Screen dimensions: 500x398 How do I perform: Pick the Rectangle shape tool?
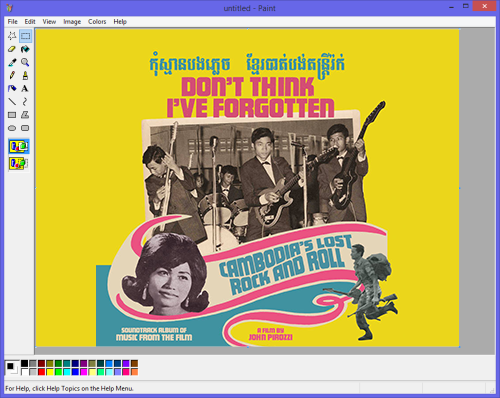click(12, 115)
